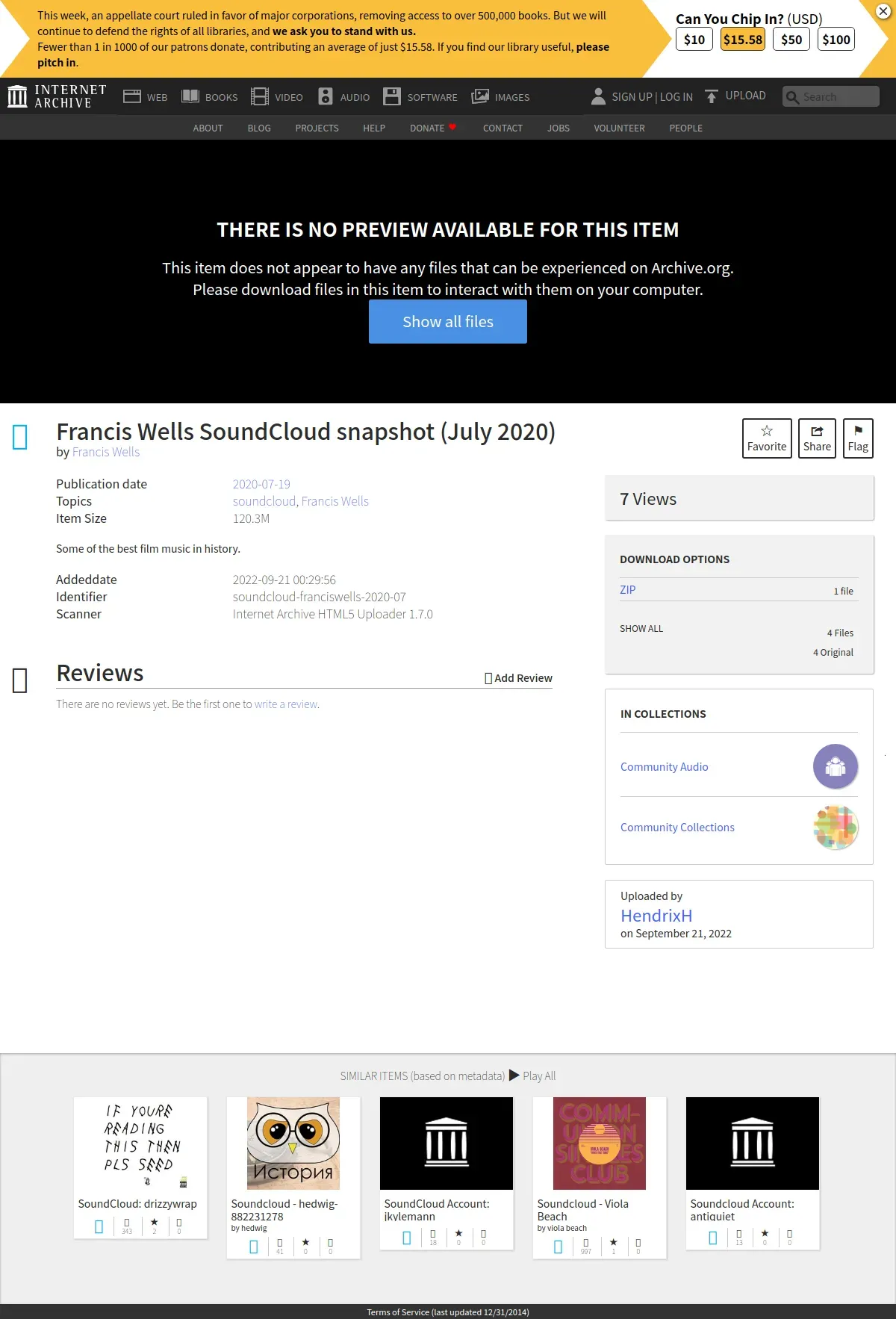Click the Reviews section icon

20,680
